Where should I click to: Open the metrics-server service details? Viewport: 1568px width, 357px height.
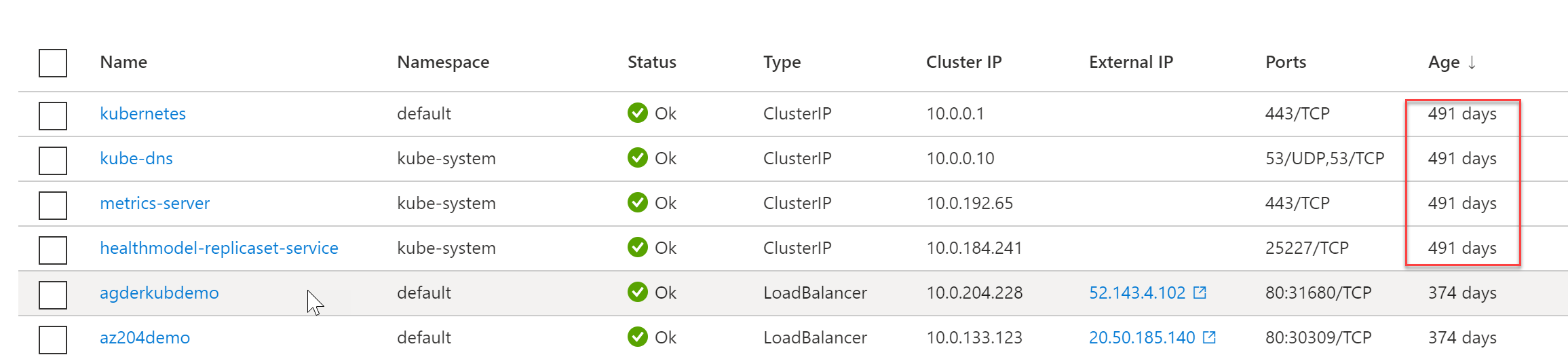tap(155, 203)
